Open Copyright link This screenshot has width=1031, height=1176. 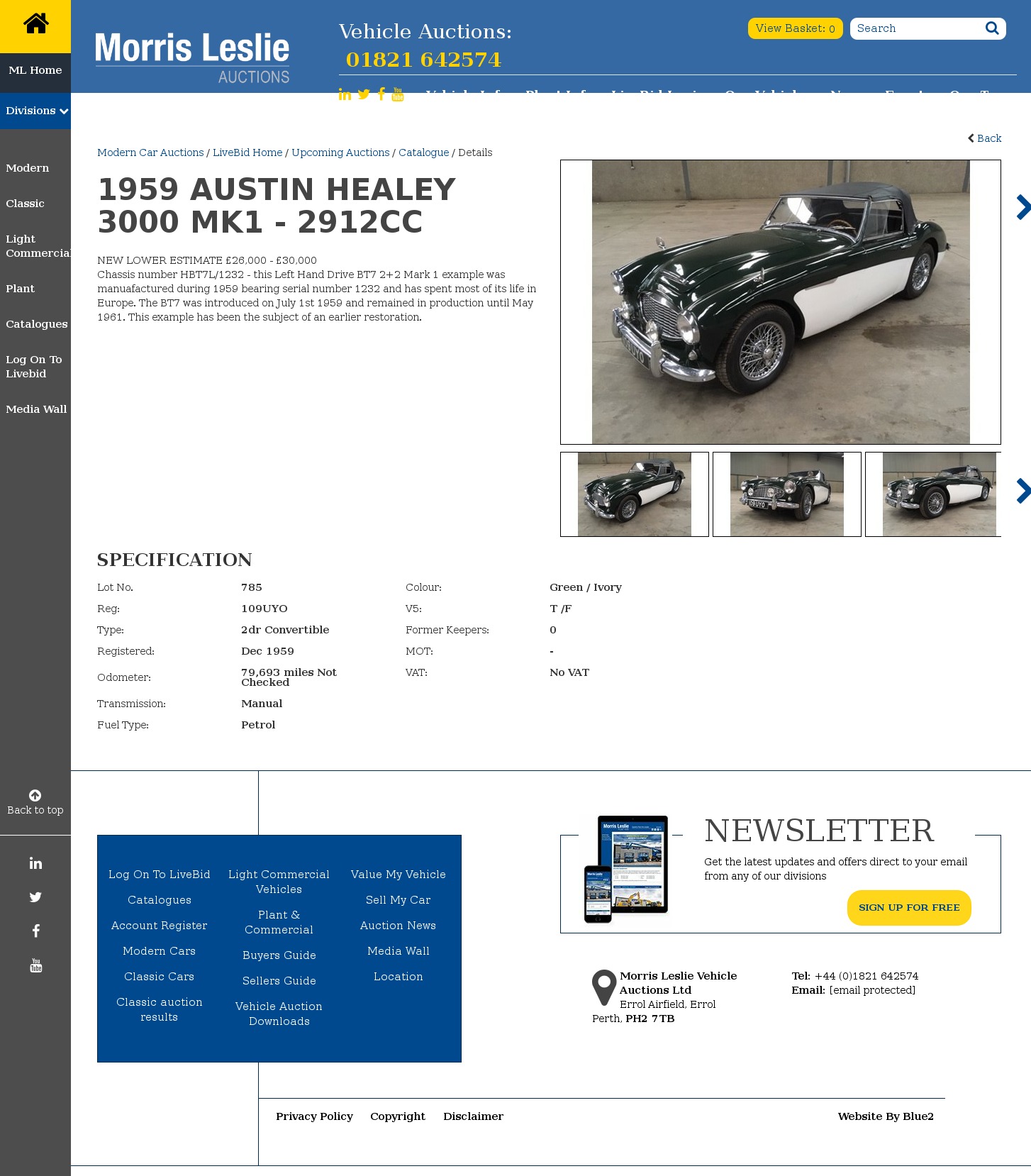tap(398, 1116)
